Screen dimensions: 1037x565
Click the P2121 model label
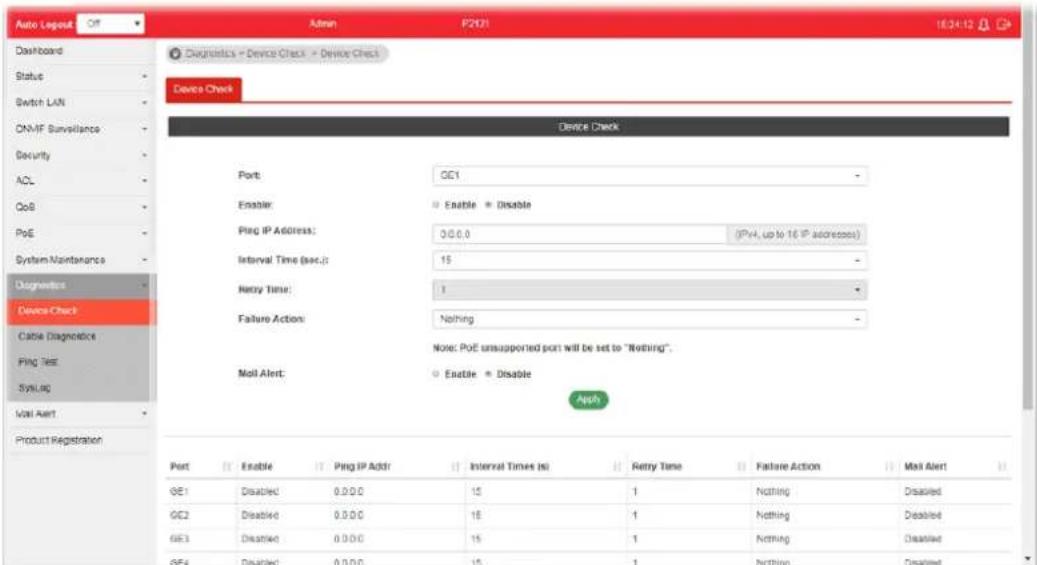click(475, 24)
